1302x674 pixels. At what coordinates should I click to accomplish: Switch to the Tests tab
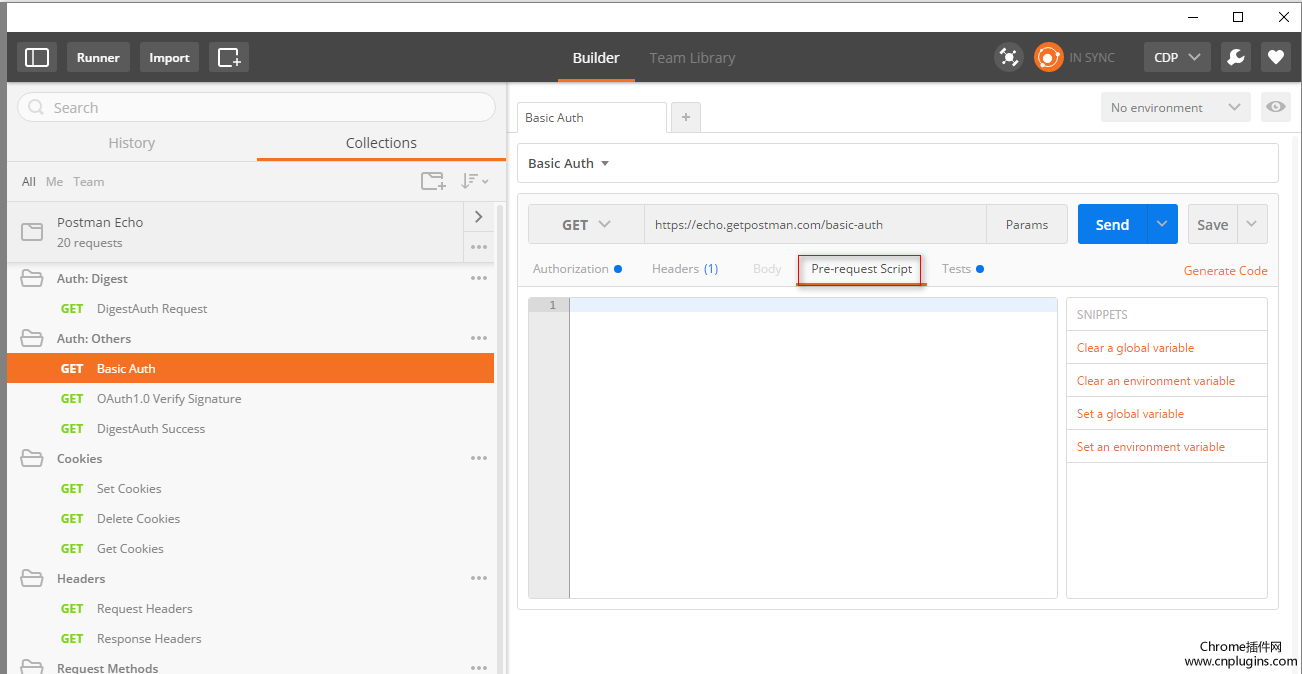point(963,269)
